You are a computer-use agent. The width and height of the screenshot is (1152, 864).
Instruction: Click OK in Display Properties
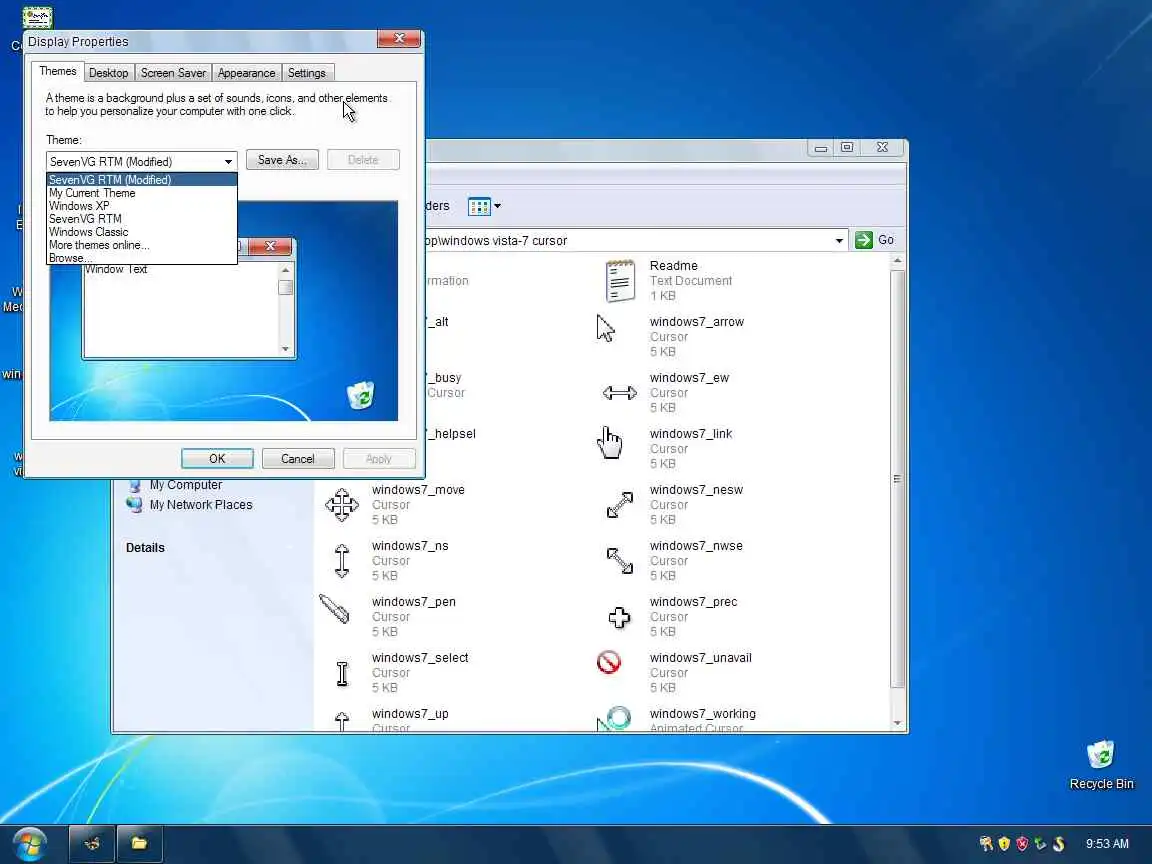coord(217,458)
